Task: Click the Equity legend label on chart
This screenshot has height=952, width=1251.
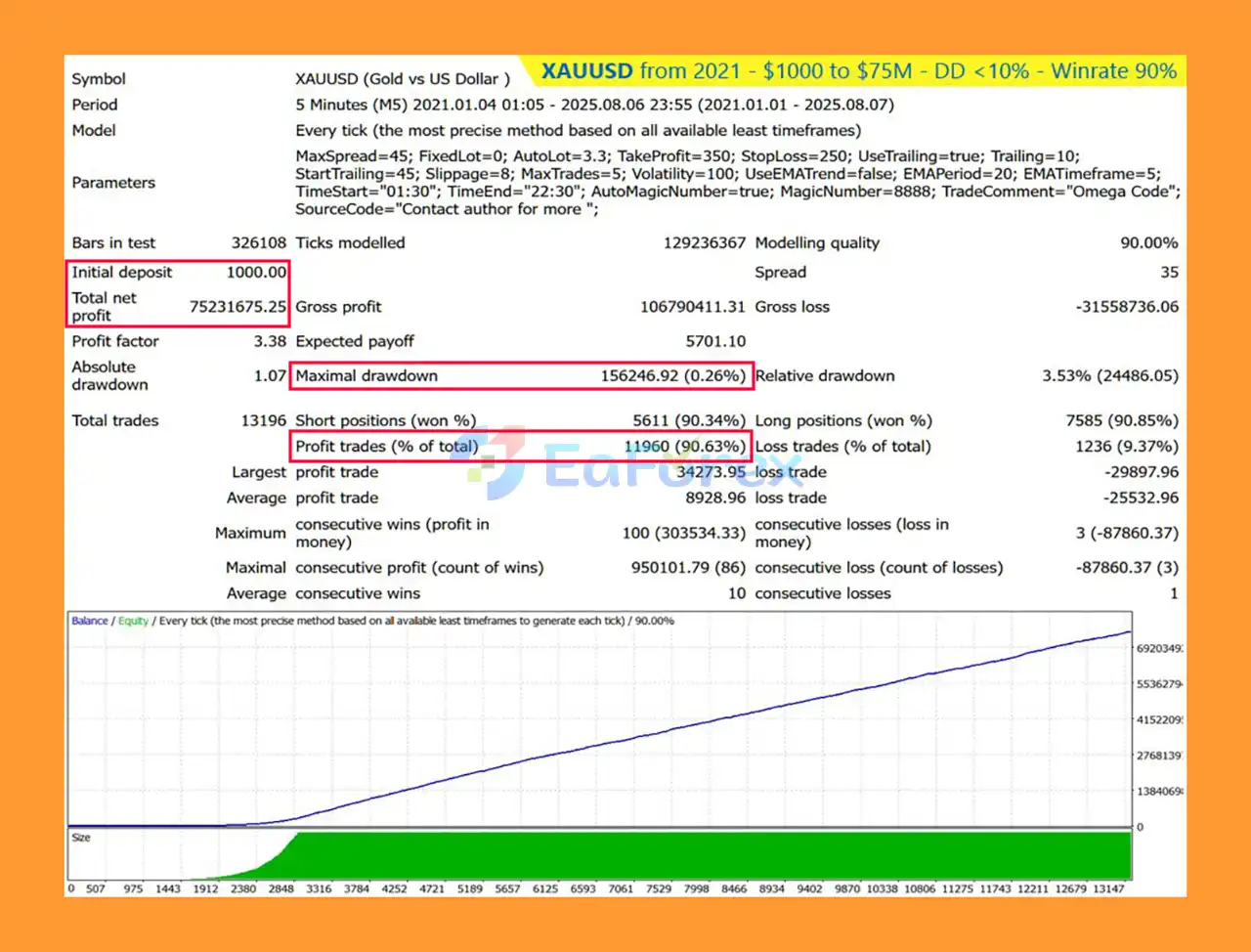Action: (133, 621)
